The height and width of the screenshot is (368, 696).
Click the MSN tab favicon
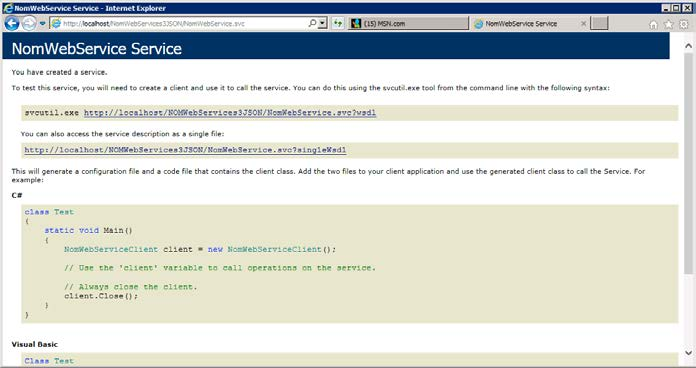[x=356, y=24]
